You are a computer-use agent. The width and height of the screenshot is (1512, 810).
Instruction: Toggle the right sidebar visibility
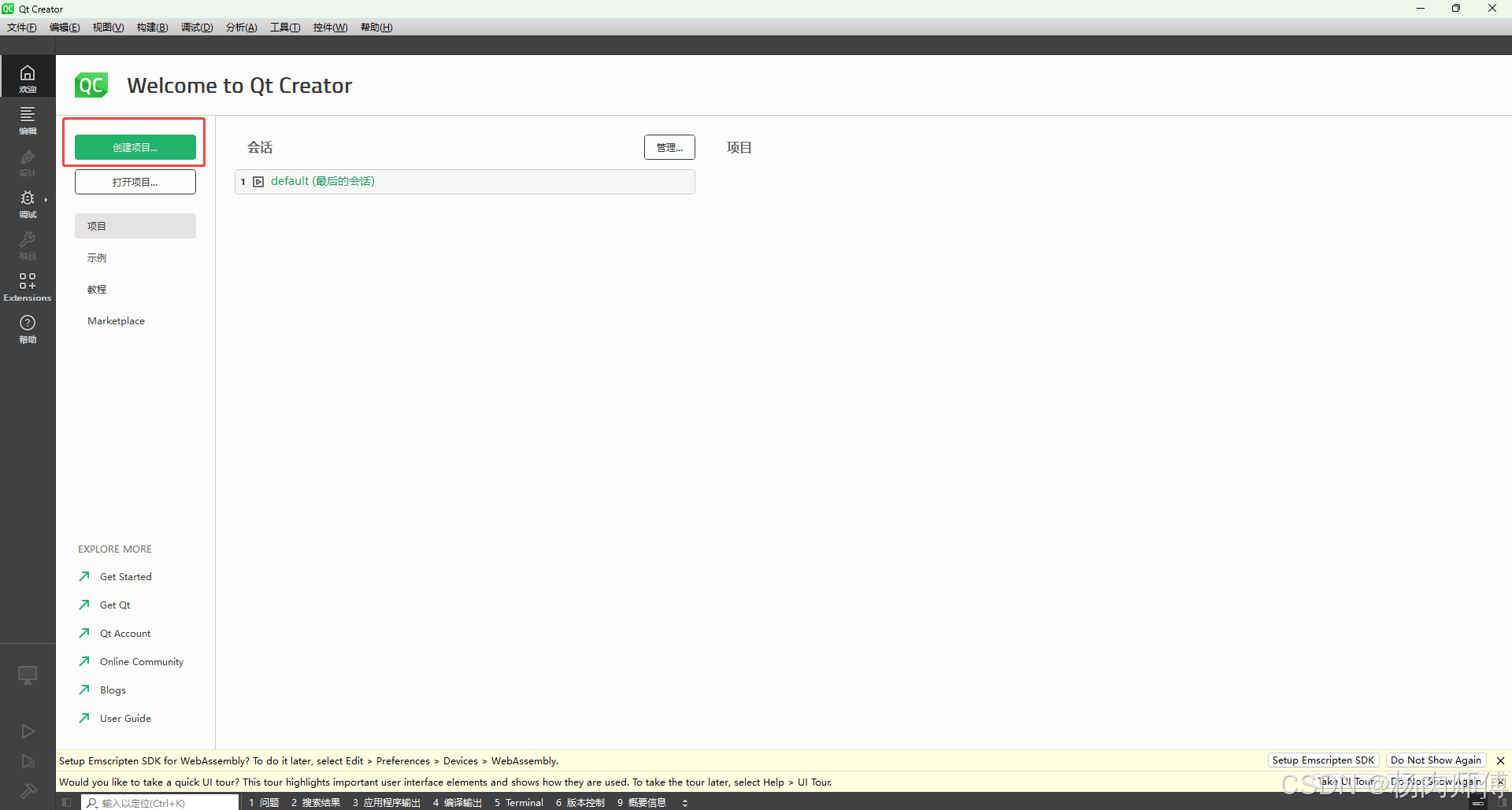pos(1501,803)
